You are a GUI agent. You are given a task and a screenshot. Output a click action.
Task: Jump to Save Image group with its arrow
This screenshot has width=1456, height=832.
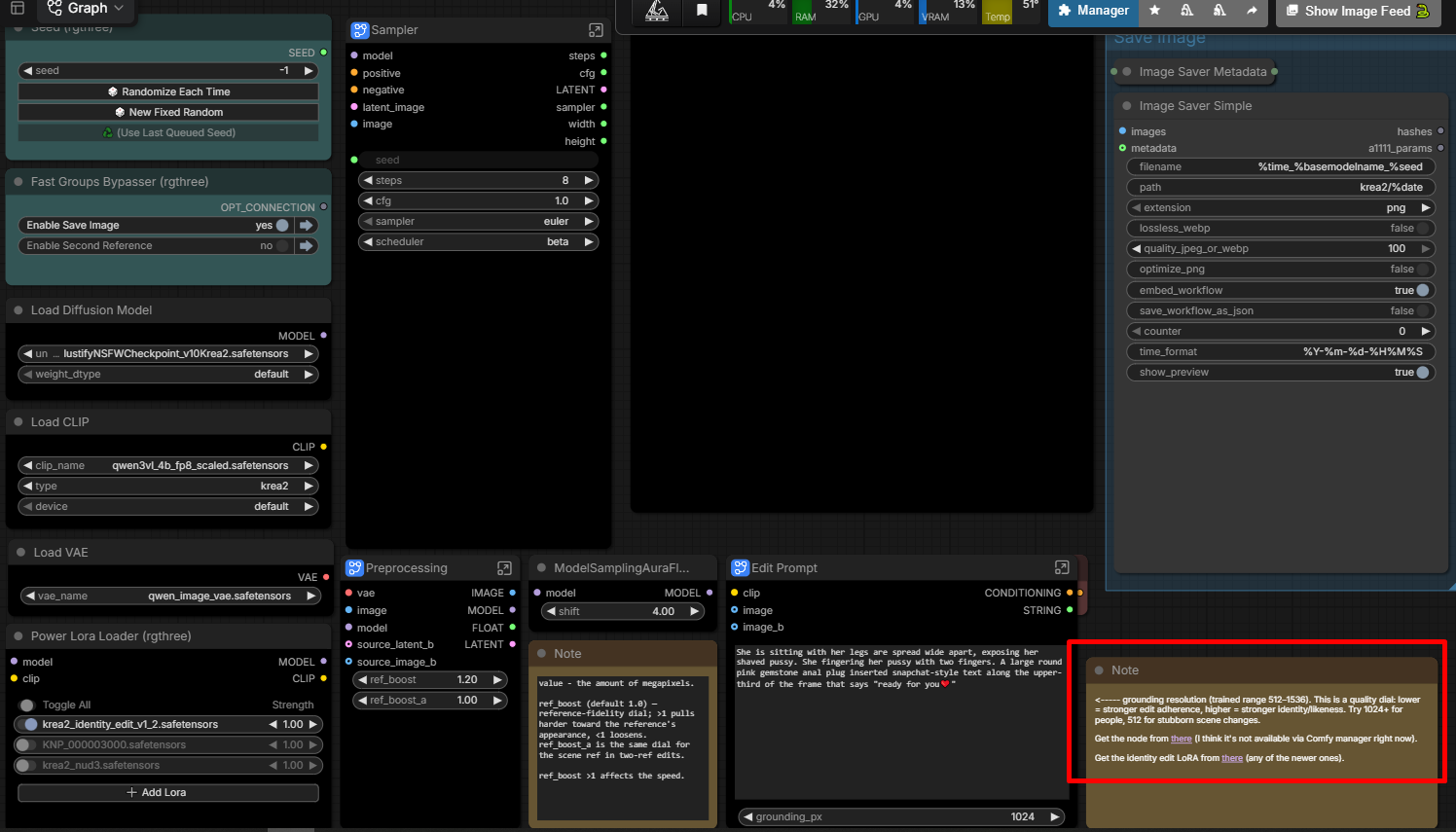tap(307, 226)
